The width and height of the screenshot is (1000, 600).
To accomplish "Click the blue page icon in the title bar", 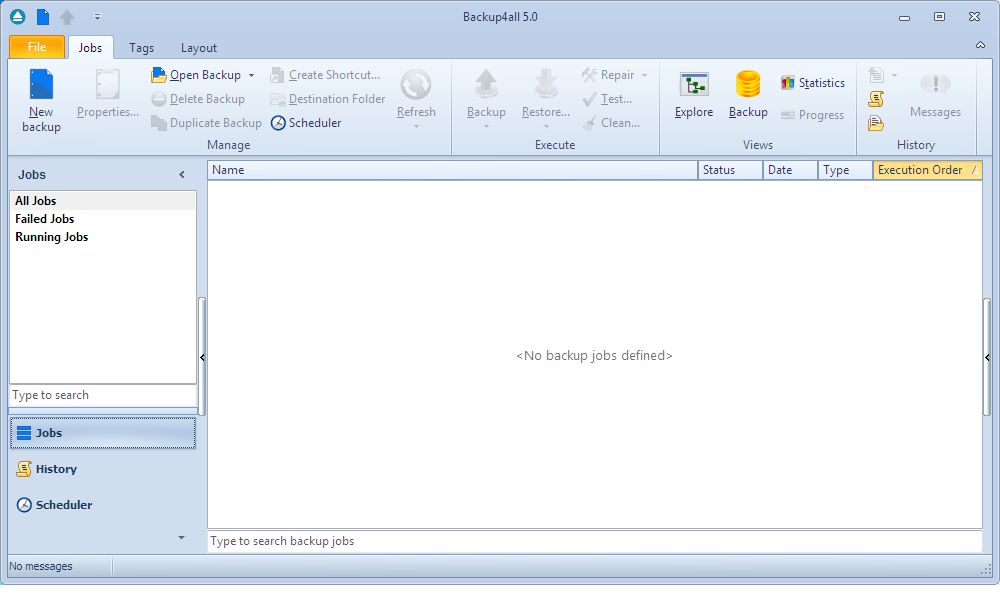I will pyautogui.click(x=43, y=17).
